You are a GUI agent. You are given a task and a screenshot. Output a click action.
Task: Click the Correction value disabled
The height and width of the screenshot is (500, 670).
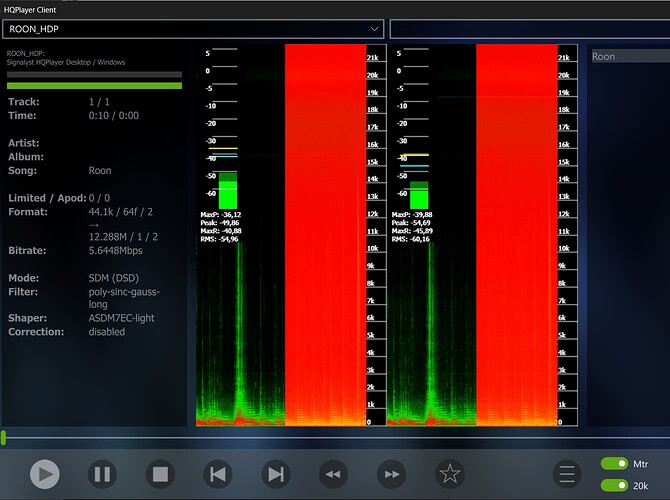pos(107,332)
